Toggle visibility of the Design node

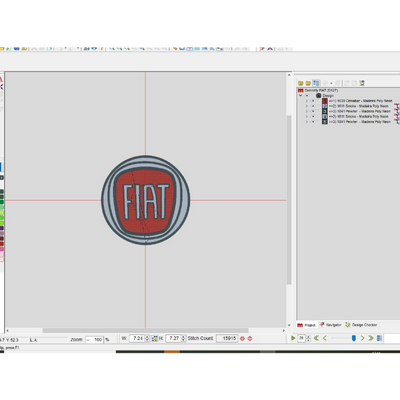coord(307,95)
